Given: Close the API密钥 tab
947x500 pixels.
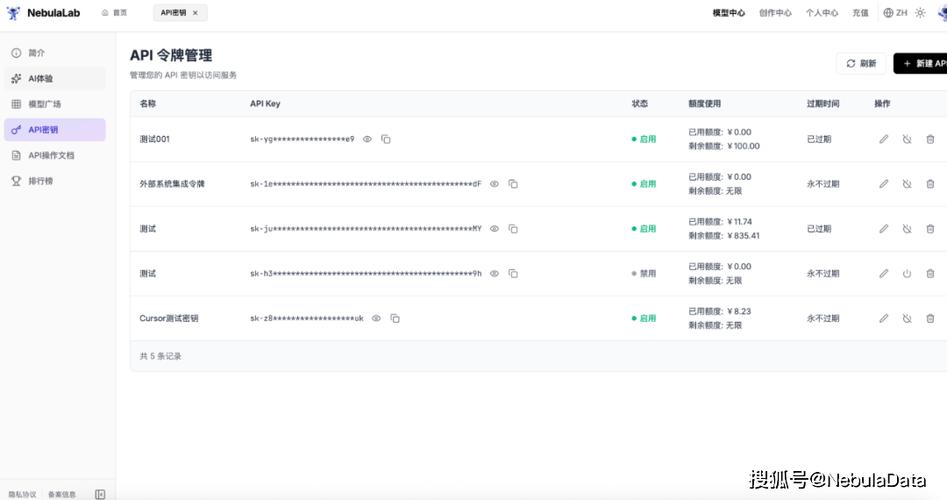Looking at the screenshot, I should (x=195, y=13).
